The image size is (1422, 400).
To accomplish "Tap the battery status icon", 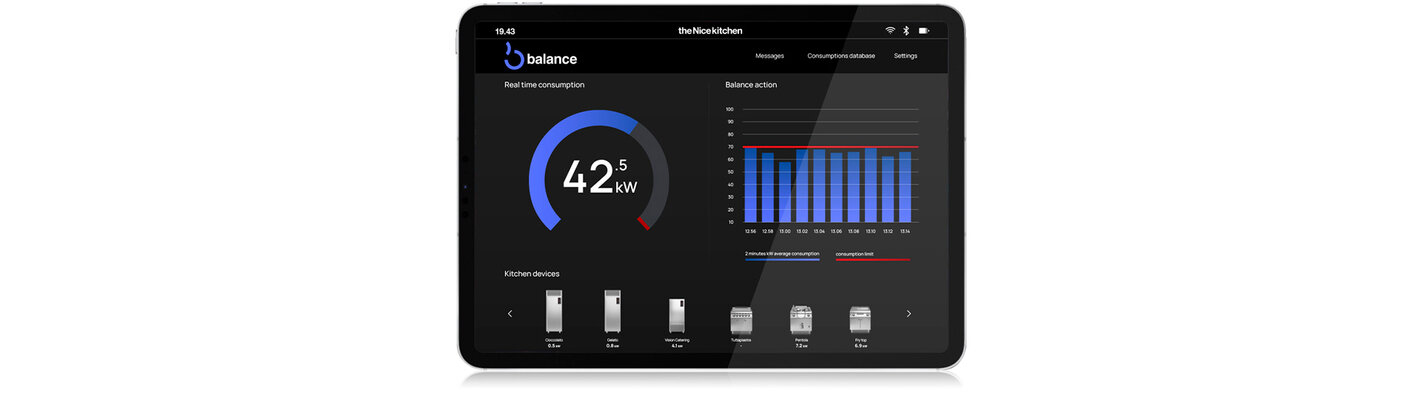I will [x=924, y=31].
